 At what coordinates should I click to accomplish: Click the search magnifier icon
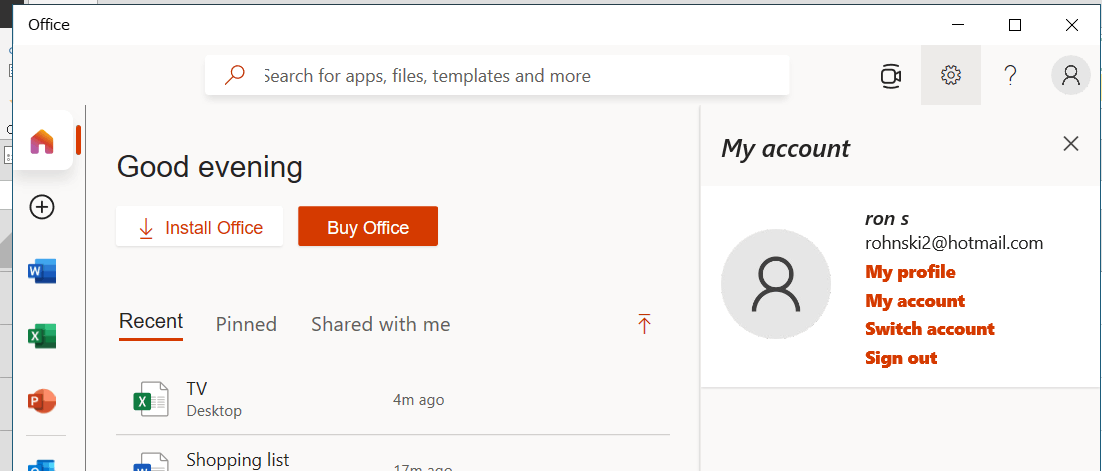pyautogui.click(x=234, y=75)
